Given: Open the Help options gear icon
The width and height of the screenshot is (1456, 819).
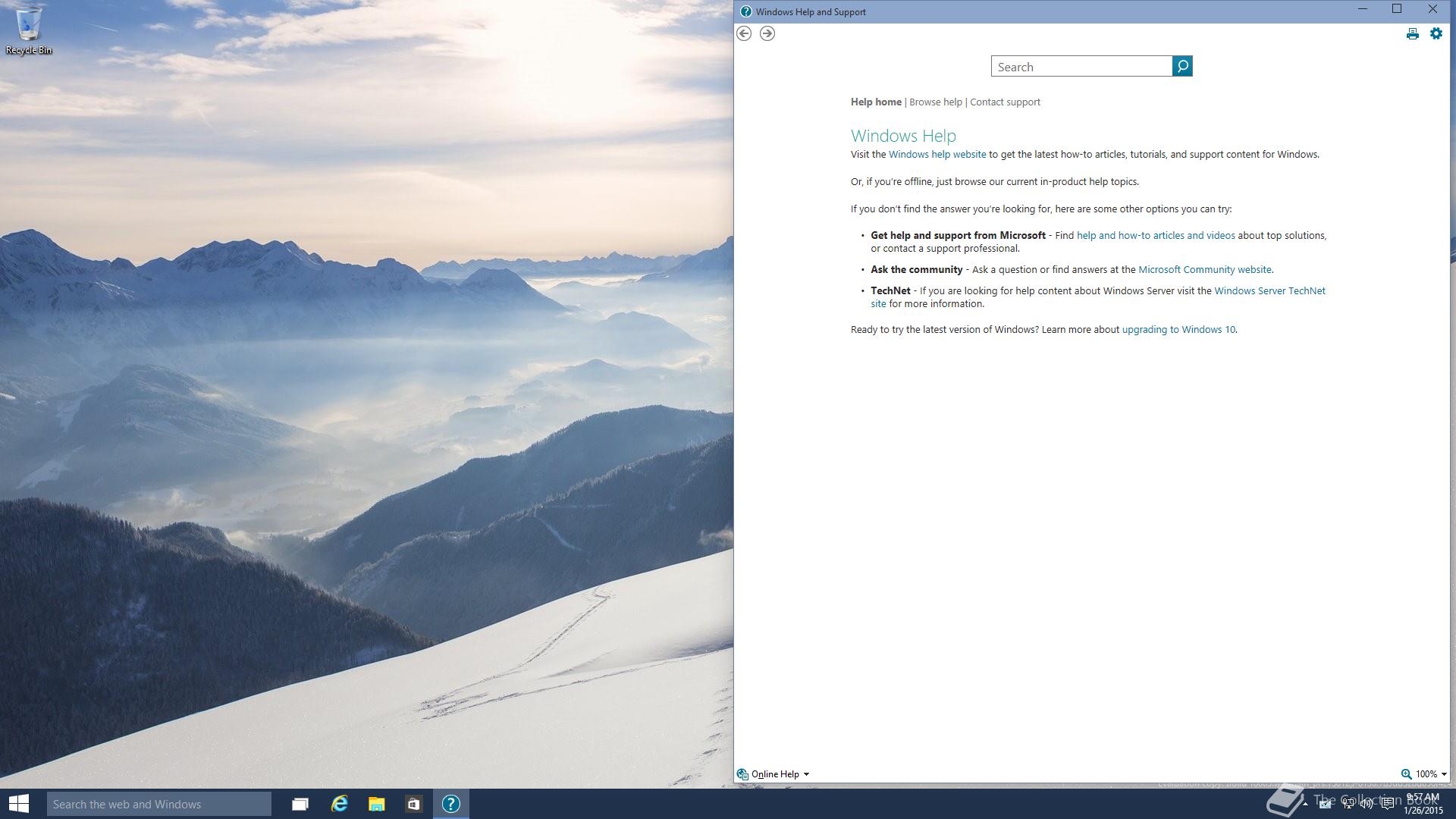Looking at the screenshot, I should click(1436, 33).
